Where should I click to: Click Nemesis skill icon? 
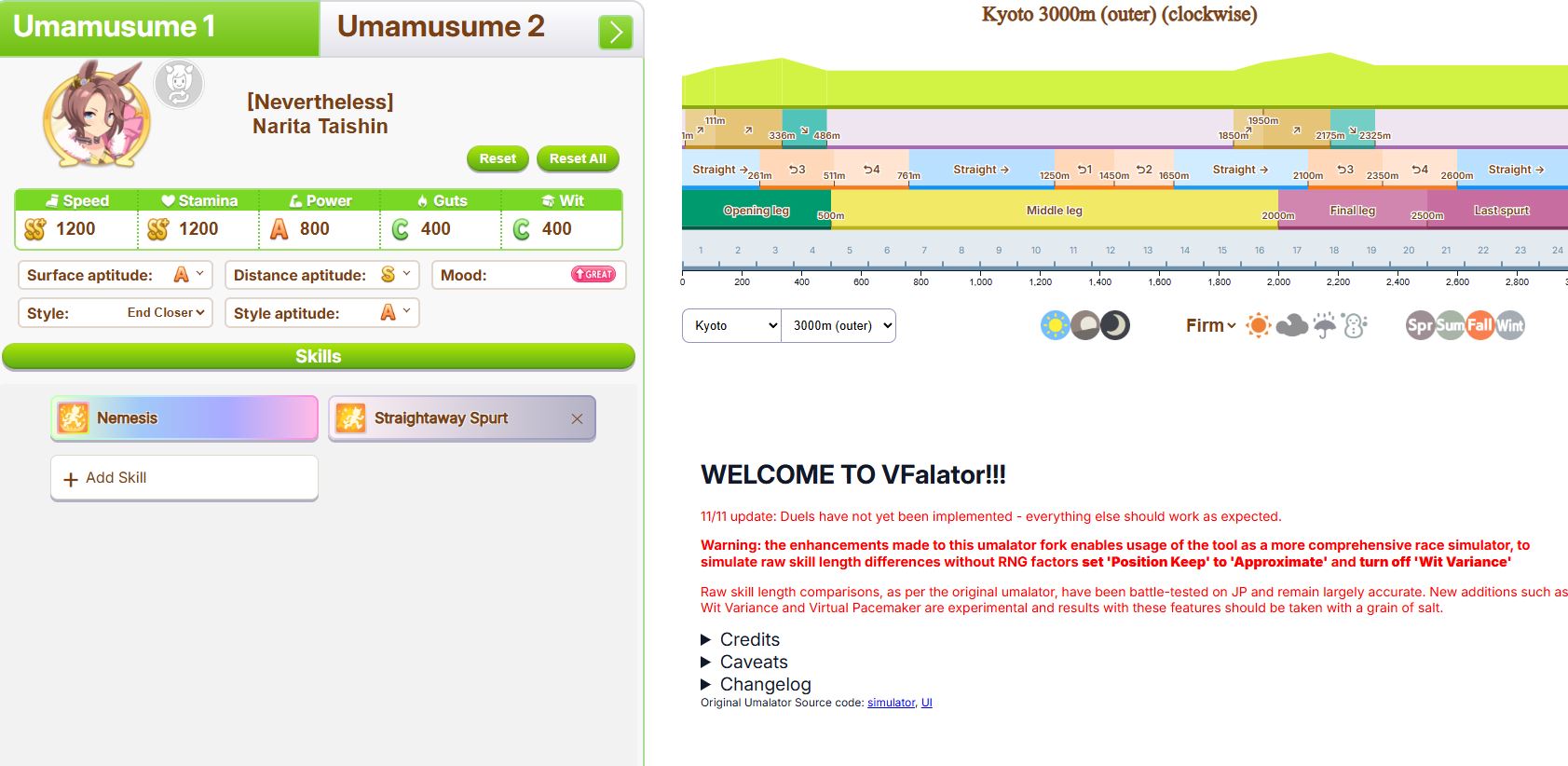pos(73,417)
